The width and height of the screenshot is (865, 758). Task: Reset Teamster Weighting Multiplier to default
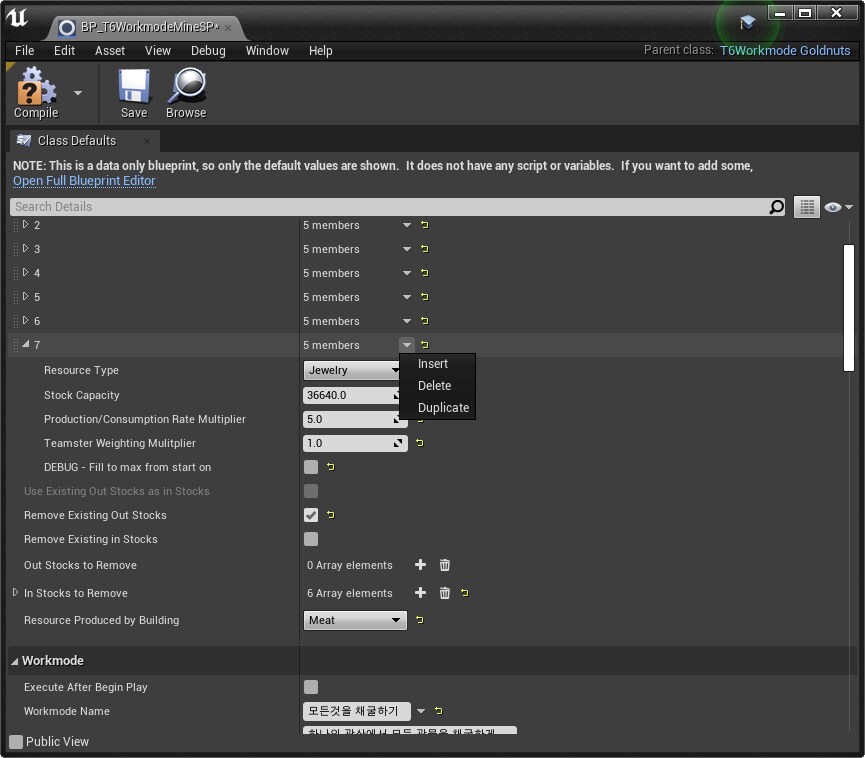click(x=420, y=443)
